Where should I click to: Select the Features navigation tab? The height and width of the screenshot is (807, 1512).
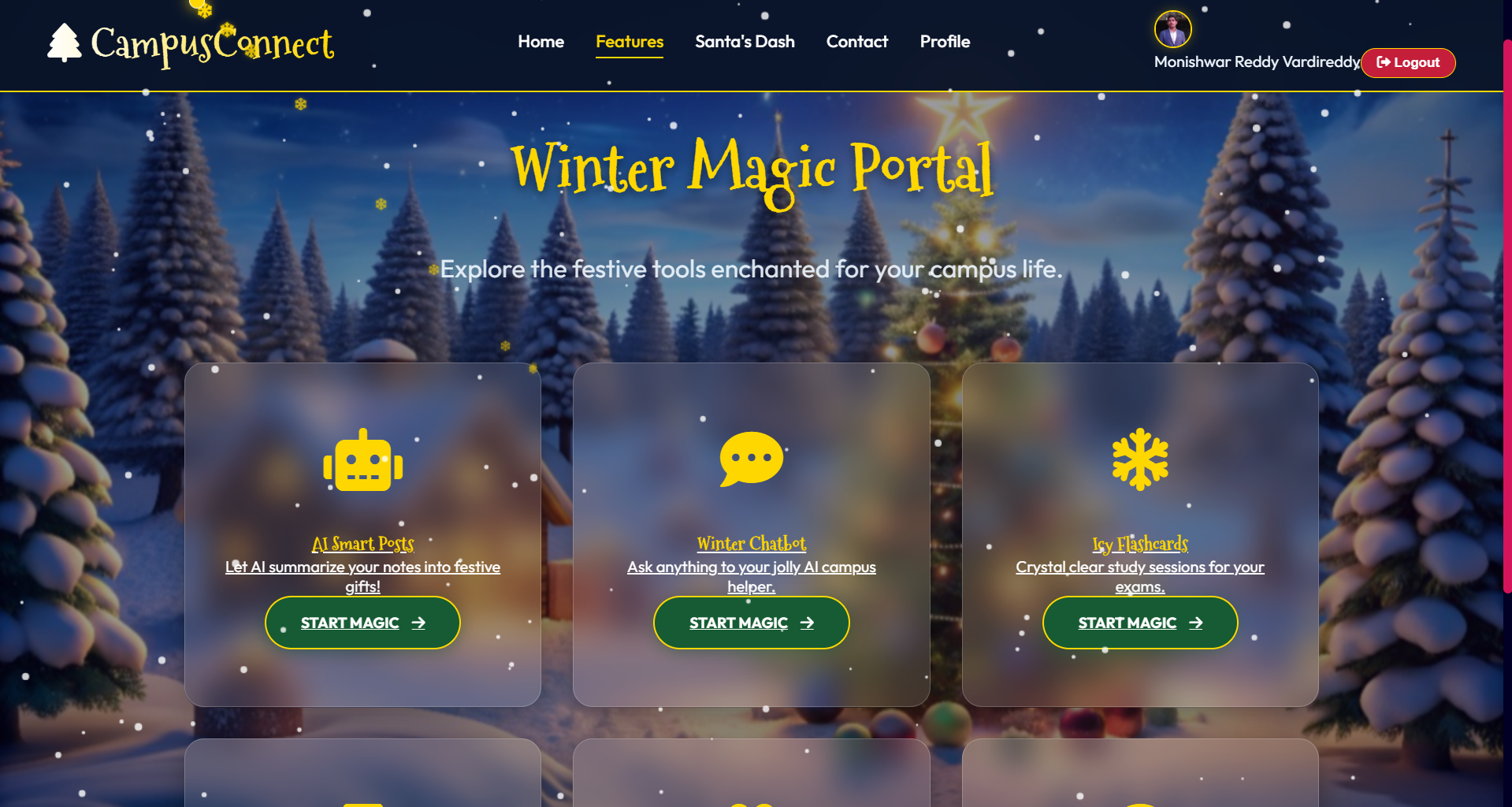pyautogui.click(x=630, y=42)
